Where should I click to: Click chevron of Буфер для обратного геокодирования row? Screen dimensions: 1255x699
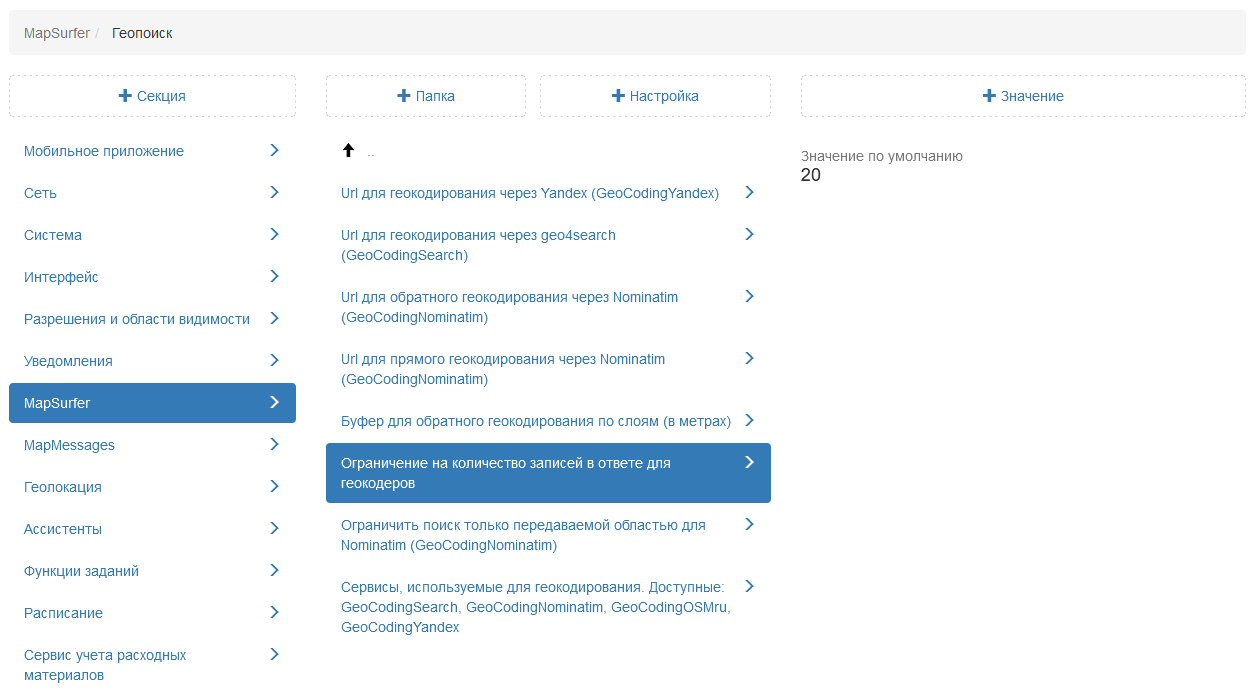click(x=749, y=420)
